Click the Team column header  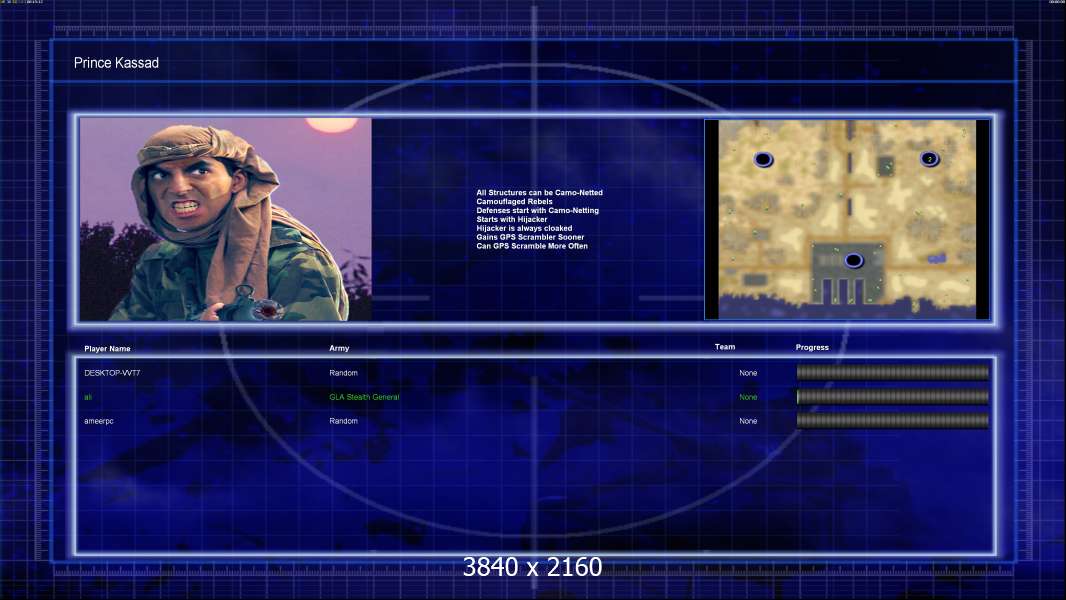click(725, 347)
